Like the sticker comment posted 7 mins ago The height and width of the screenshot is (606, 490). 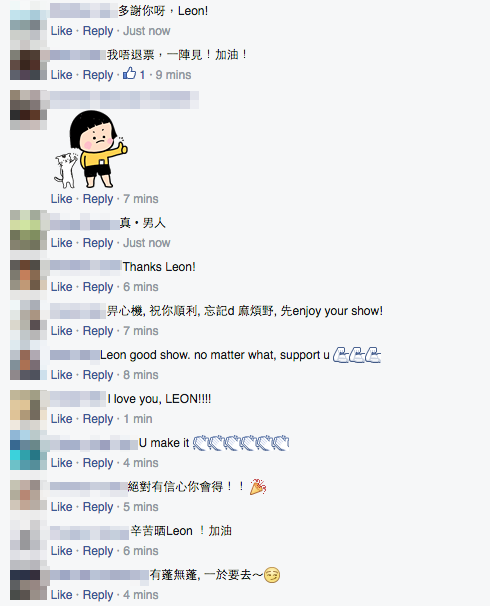(61, 199)
